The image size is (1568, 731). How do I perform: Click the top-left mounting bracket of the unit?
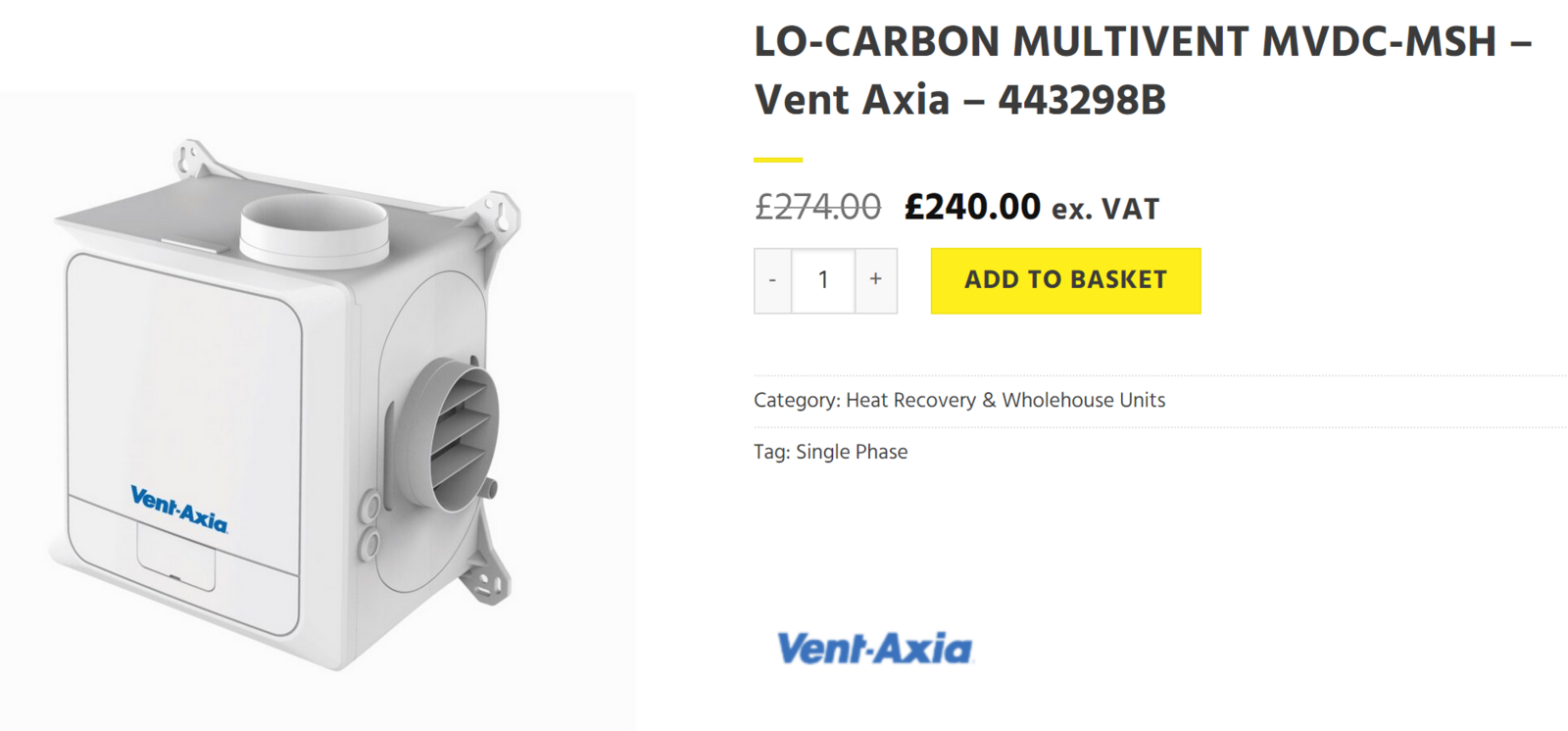196,159
